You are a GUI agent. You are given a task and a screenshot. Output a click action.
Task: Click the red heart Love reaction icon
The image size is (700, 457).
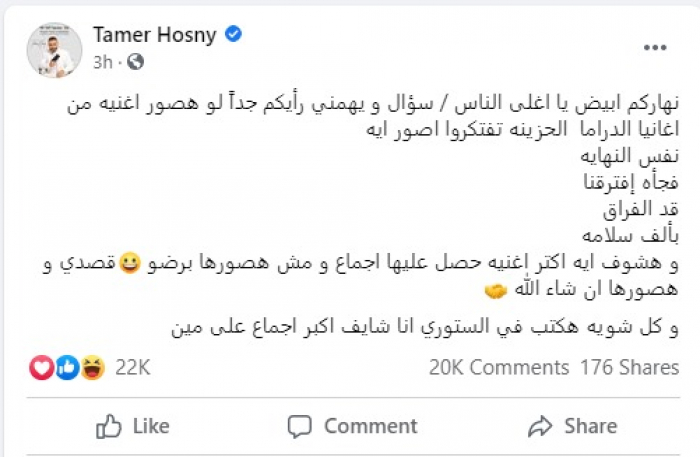(42, 368)
